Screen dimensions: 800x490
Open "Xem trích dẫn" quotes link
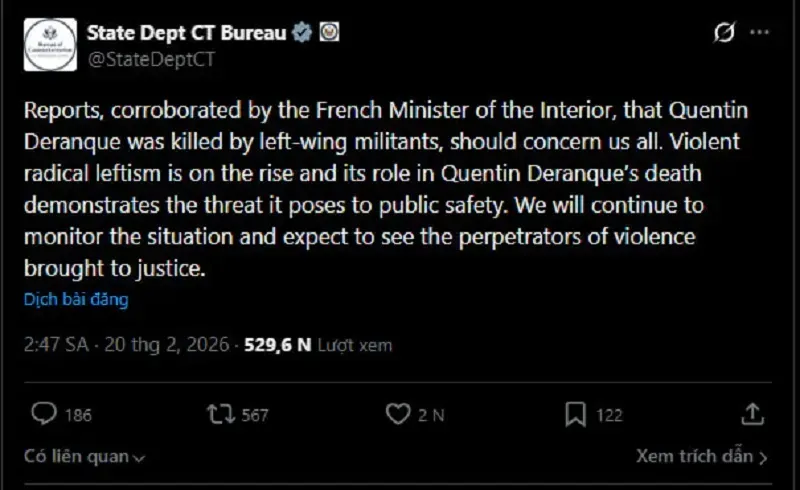pos(701,456)
